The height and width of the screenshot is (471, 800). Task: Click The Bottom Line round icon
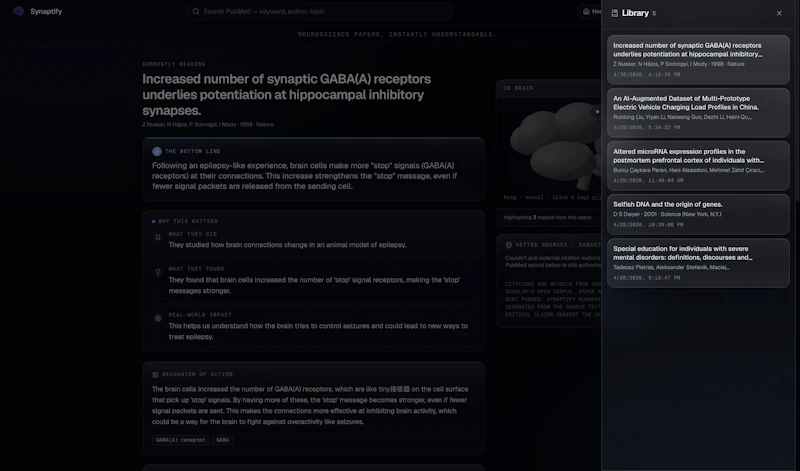click(x=157, y=152)
